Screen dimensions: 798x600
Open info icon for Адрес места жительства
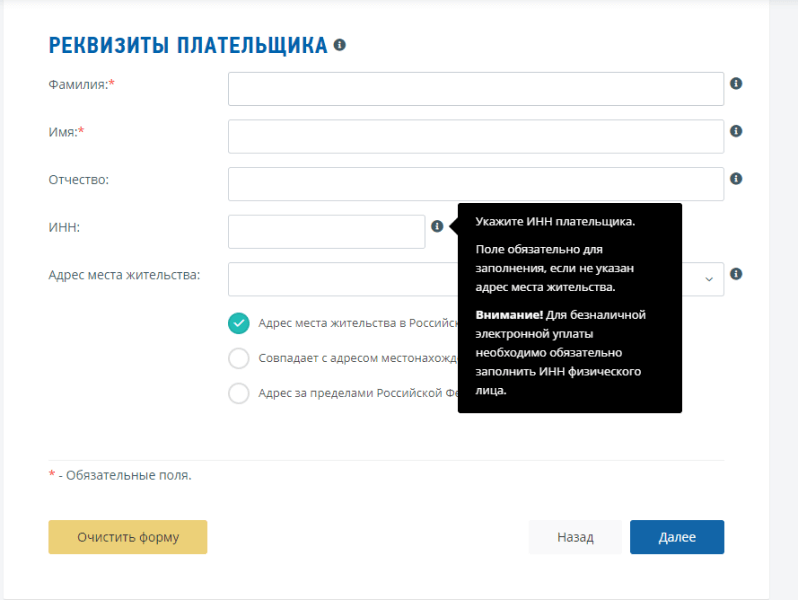[x=736, y=274]
